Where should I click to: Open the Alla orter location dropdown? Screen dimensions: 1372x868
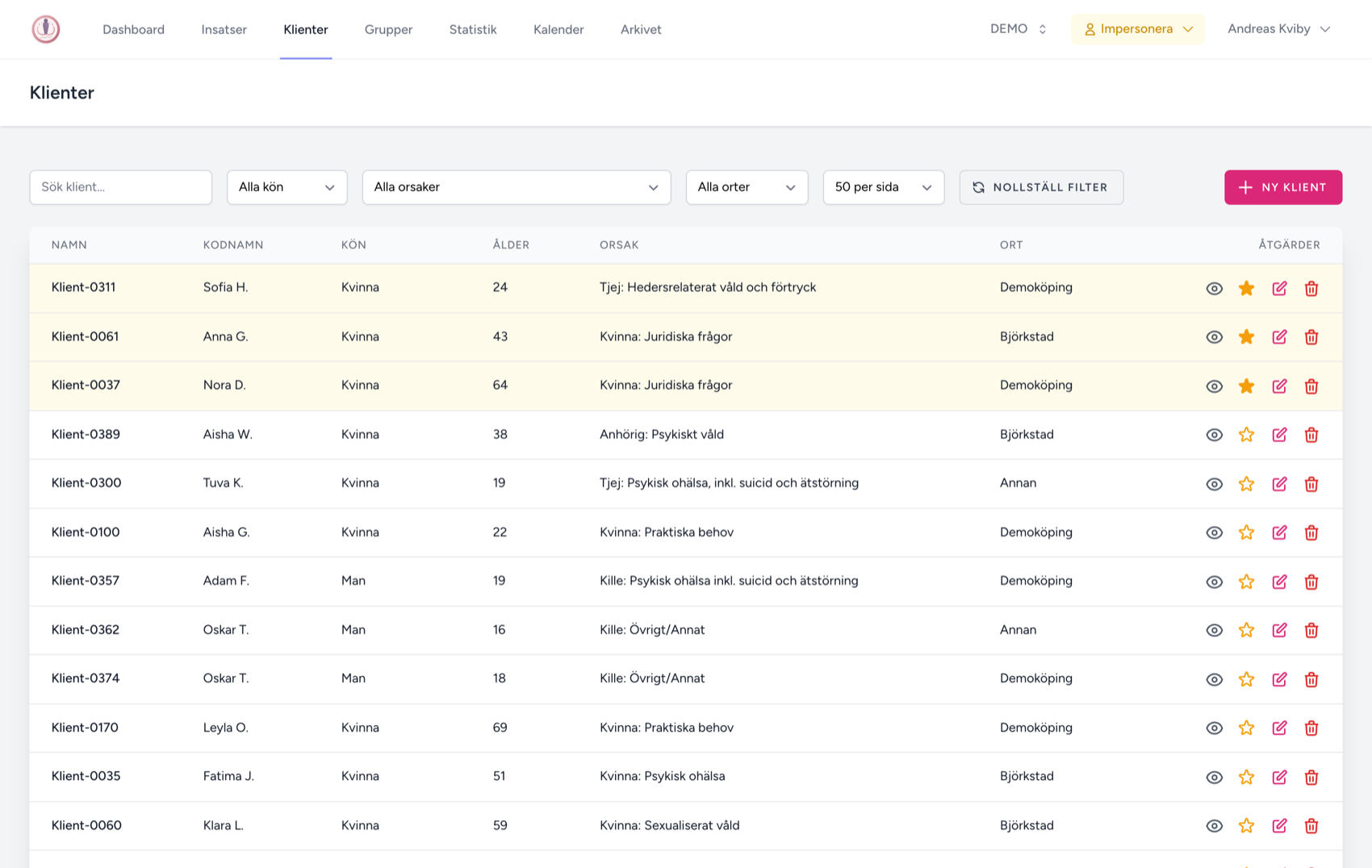pos(747,187)
